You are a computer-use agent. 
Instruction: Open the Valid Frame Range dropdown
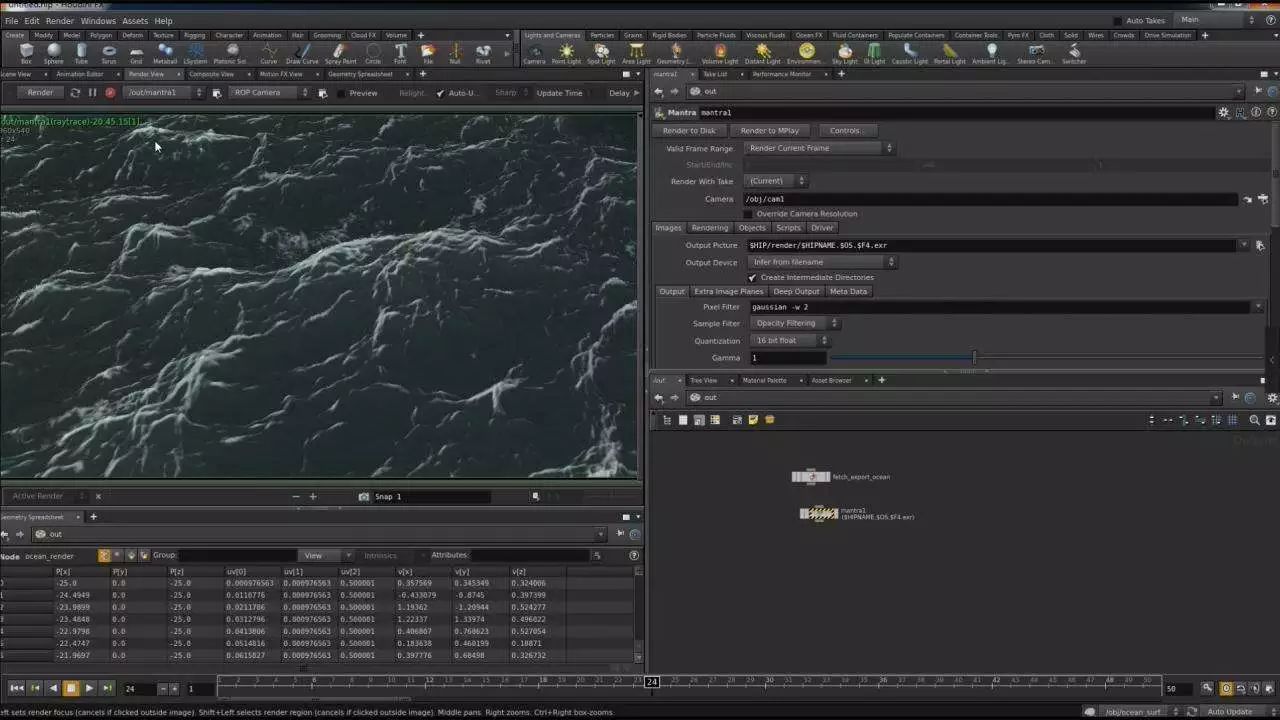coord(820,148)
